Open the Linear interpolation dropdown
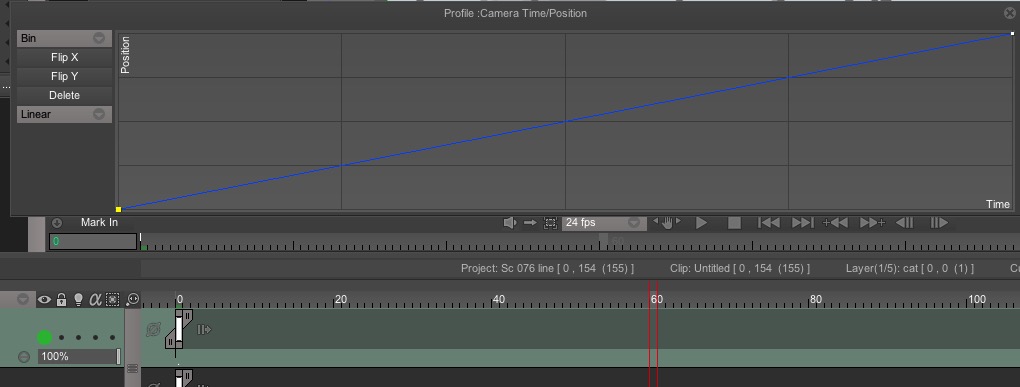Screen dimensions: 1020x387 [64, 114]
